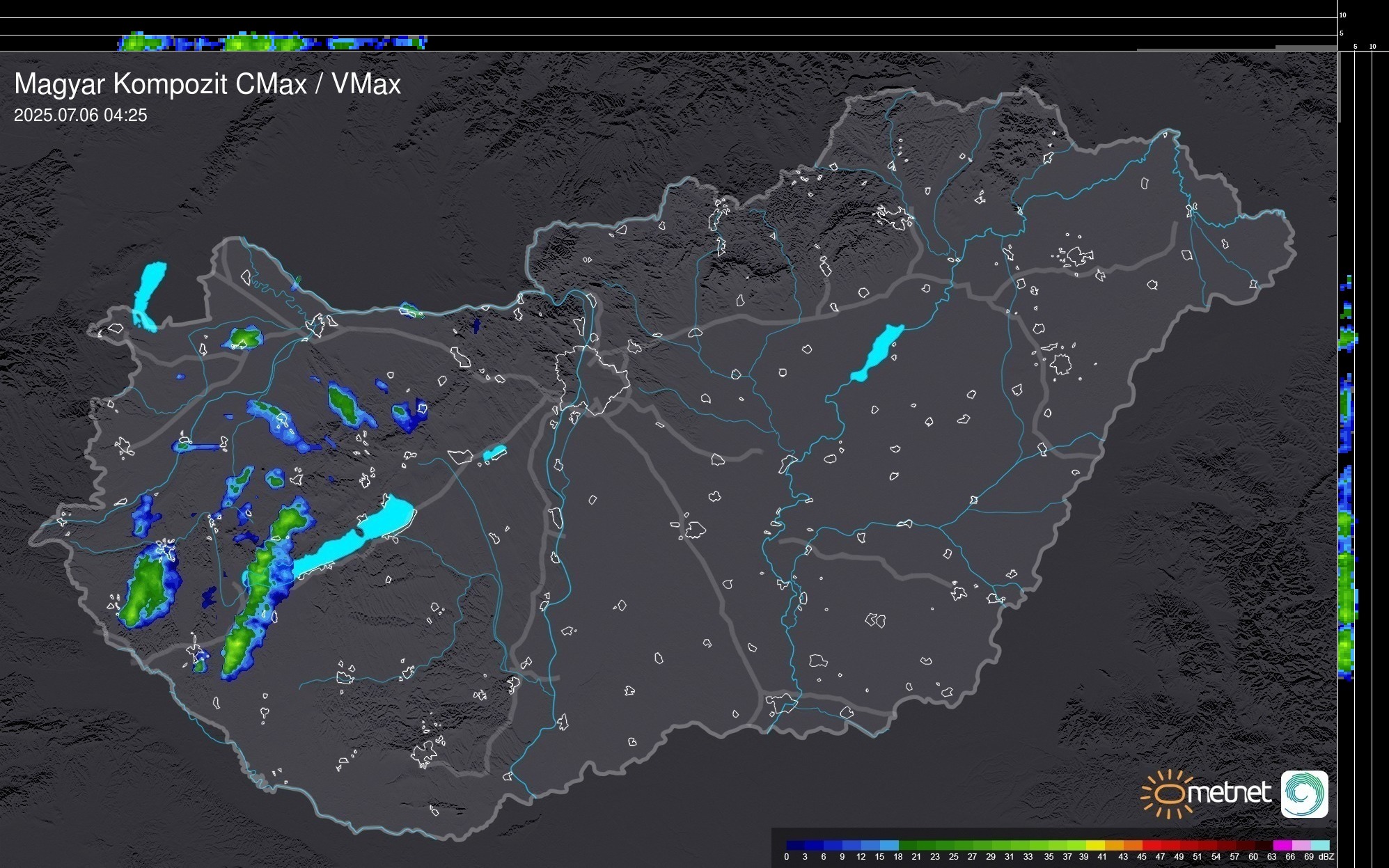Click the dBZ unit label on legend
Screen dimensions: 1389x868
[1327, 857]
